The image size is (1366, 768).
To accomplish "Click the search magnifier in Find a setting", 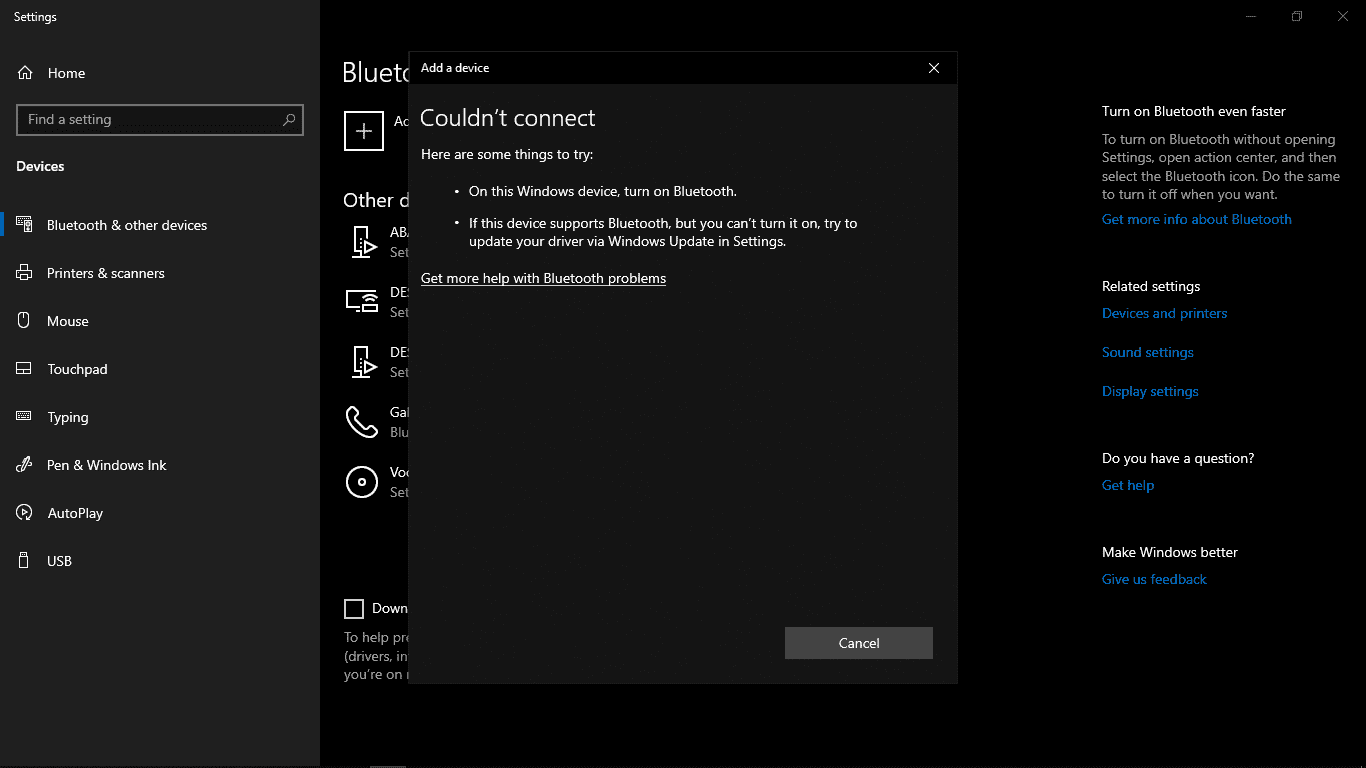I will click(x=289, y=119).
